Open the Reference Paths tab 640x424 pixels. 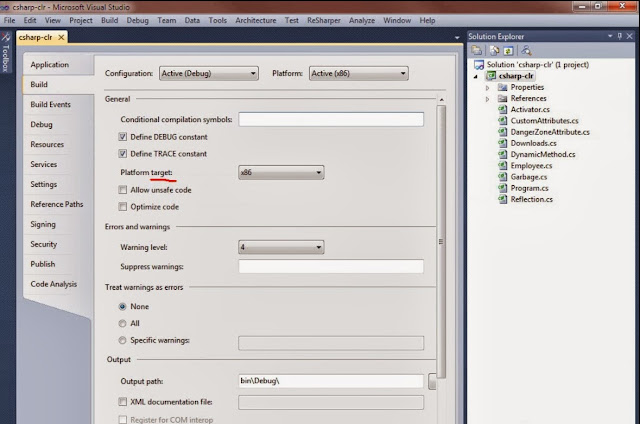(x=57, y=204)
